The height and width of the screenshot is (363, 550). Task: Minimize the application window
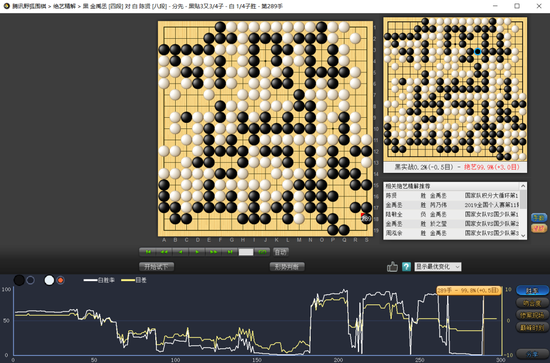[495, 6]
